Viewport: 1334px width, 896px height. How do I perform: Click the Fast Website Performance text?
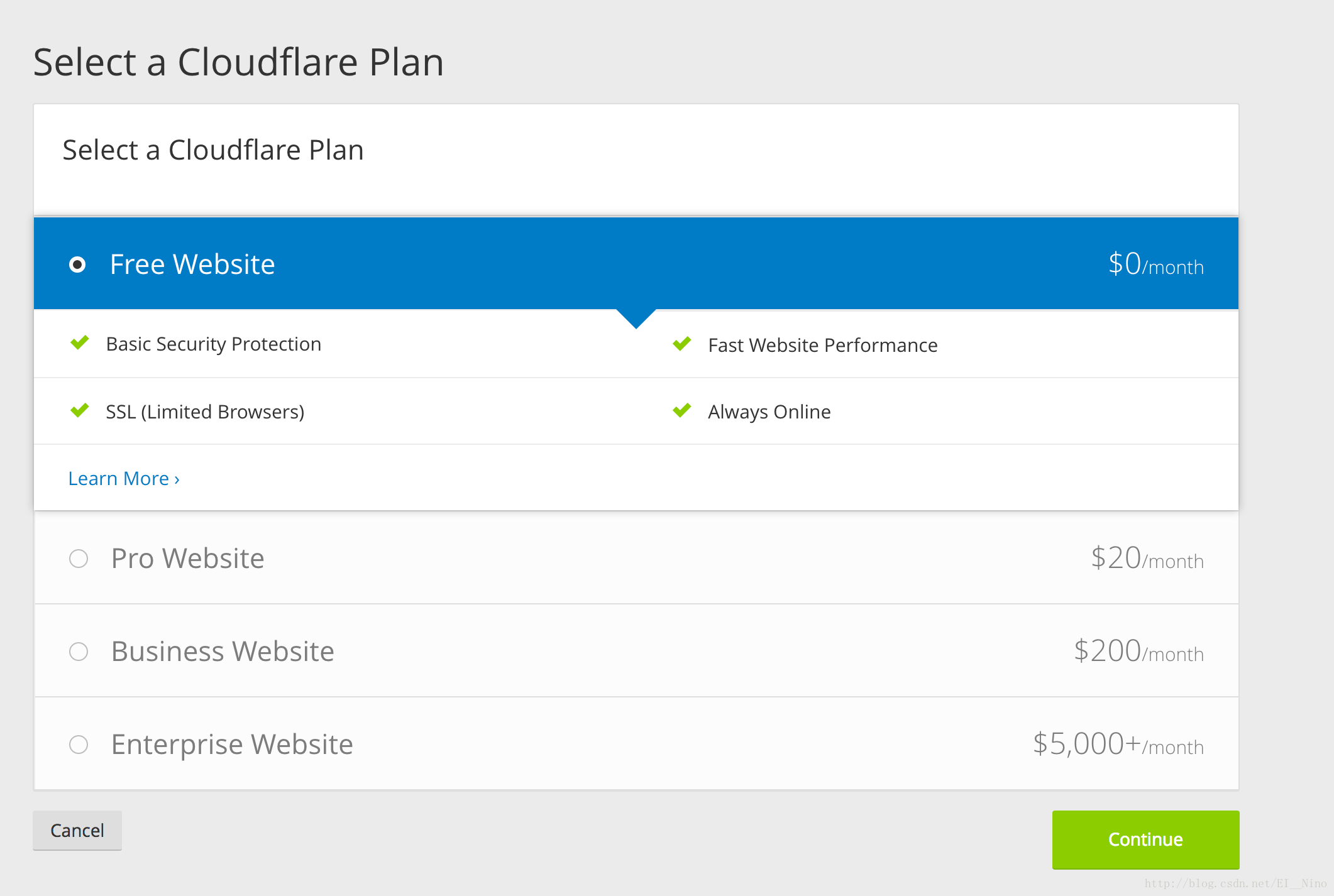coord(823,346)
